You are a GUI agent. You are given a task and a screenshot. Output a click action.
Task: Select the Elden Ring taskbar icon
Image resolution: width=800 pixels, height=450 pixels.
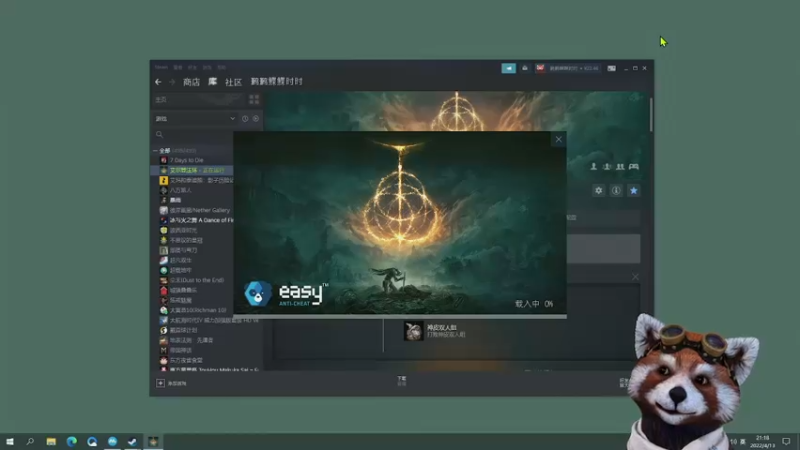tap(153, 441)
